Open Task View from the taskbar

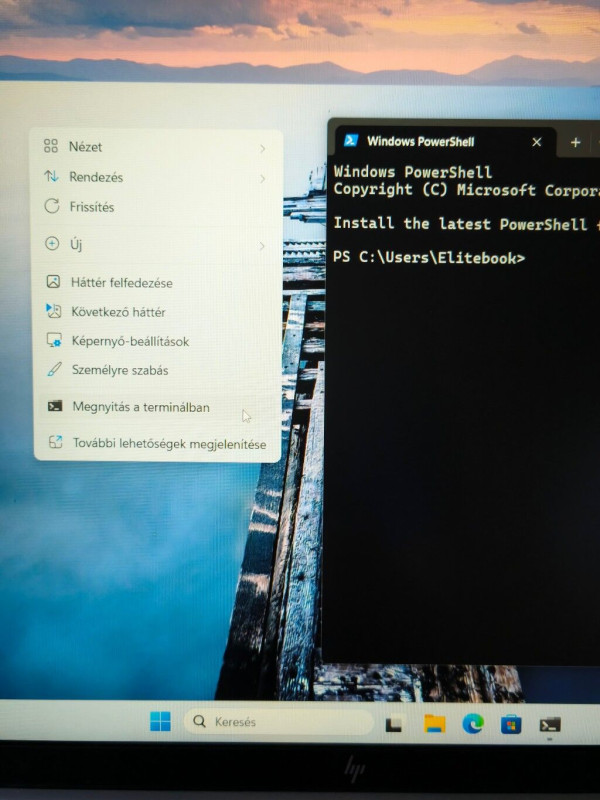click(x=393, y=724)
